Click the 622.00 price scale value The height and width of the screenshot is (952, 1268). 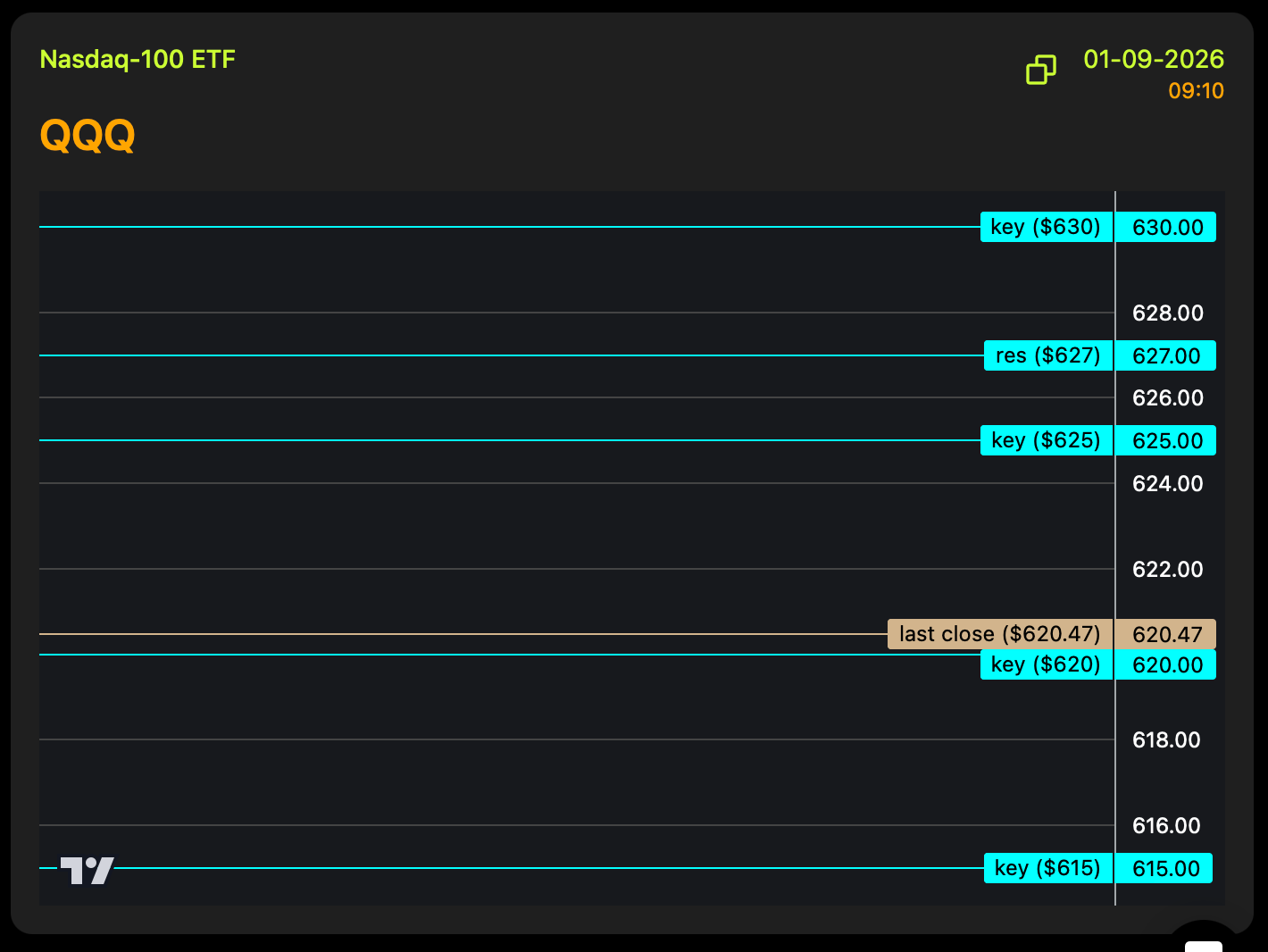pos(1167,570)
